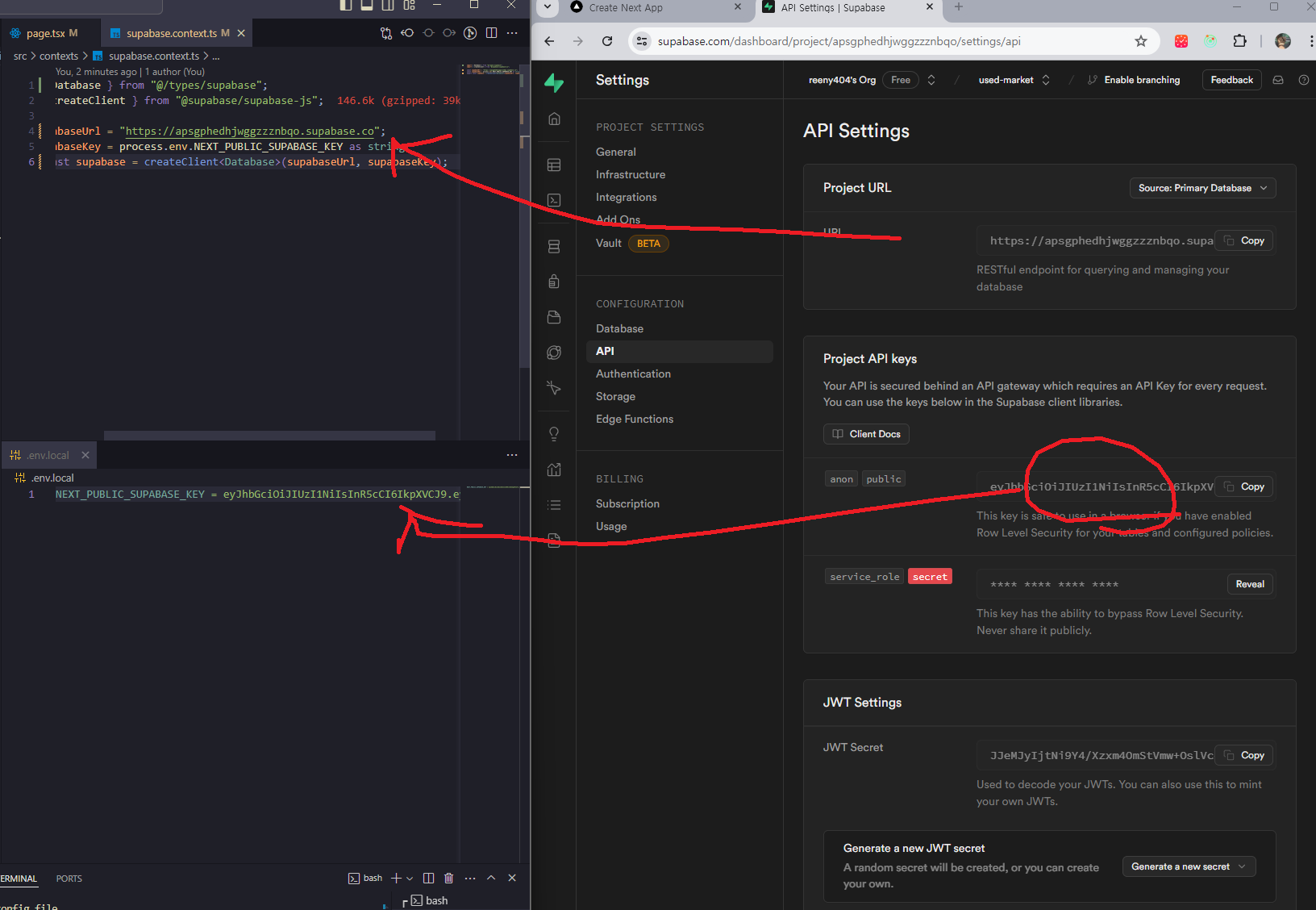
Task: Open SQL Editor icon in Supabase sidebar
Action: tap(554, 200)
